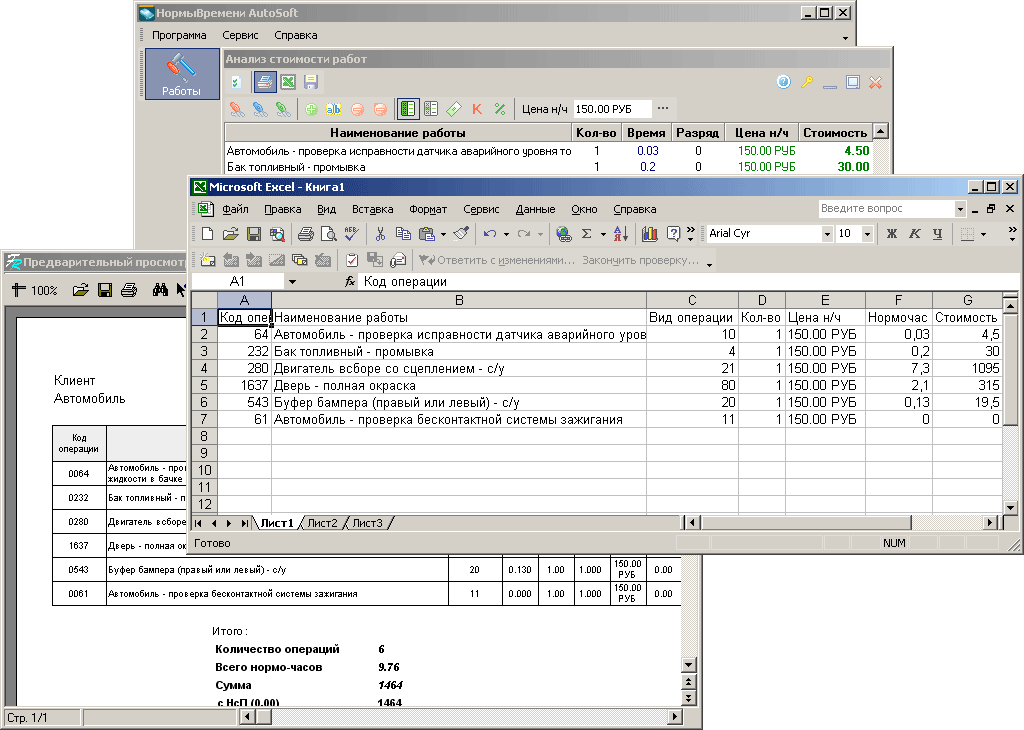The height and width of the screenshot is (730, 1024).
Task: Switch to the Лист2 sheet tab
Action: (x=322, y=523)
